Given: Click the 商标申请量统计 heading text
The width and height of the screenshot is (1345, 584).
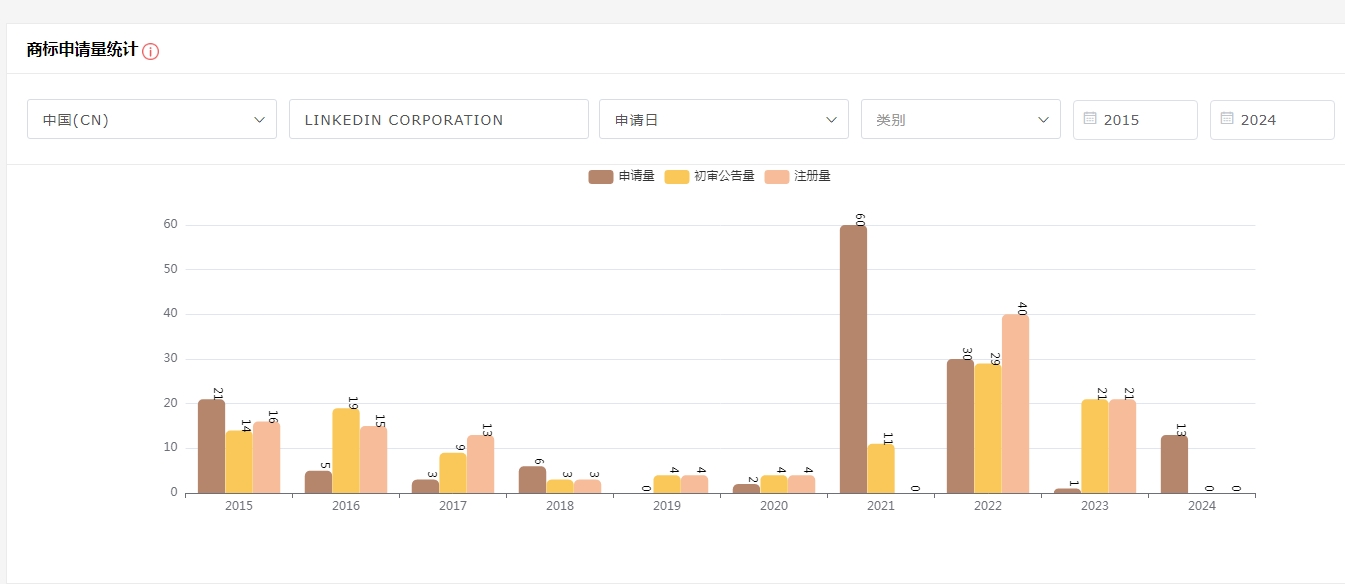Looking at the screenshot, I should [82, 50].
